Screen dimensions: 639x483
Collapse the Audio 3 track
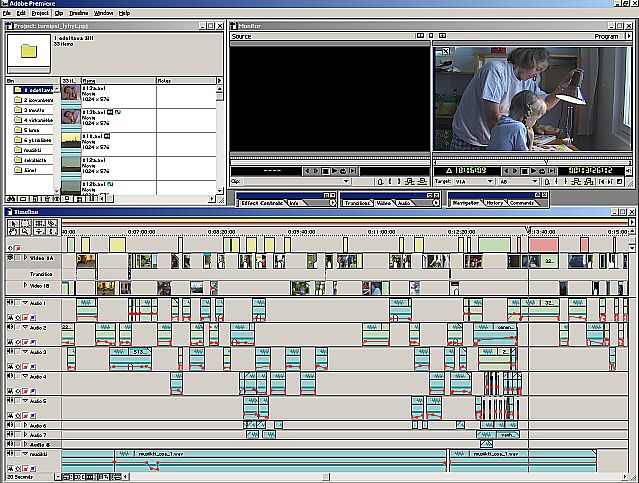coord(25,352)
